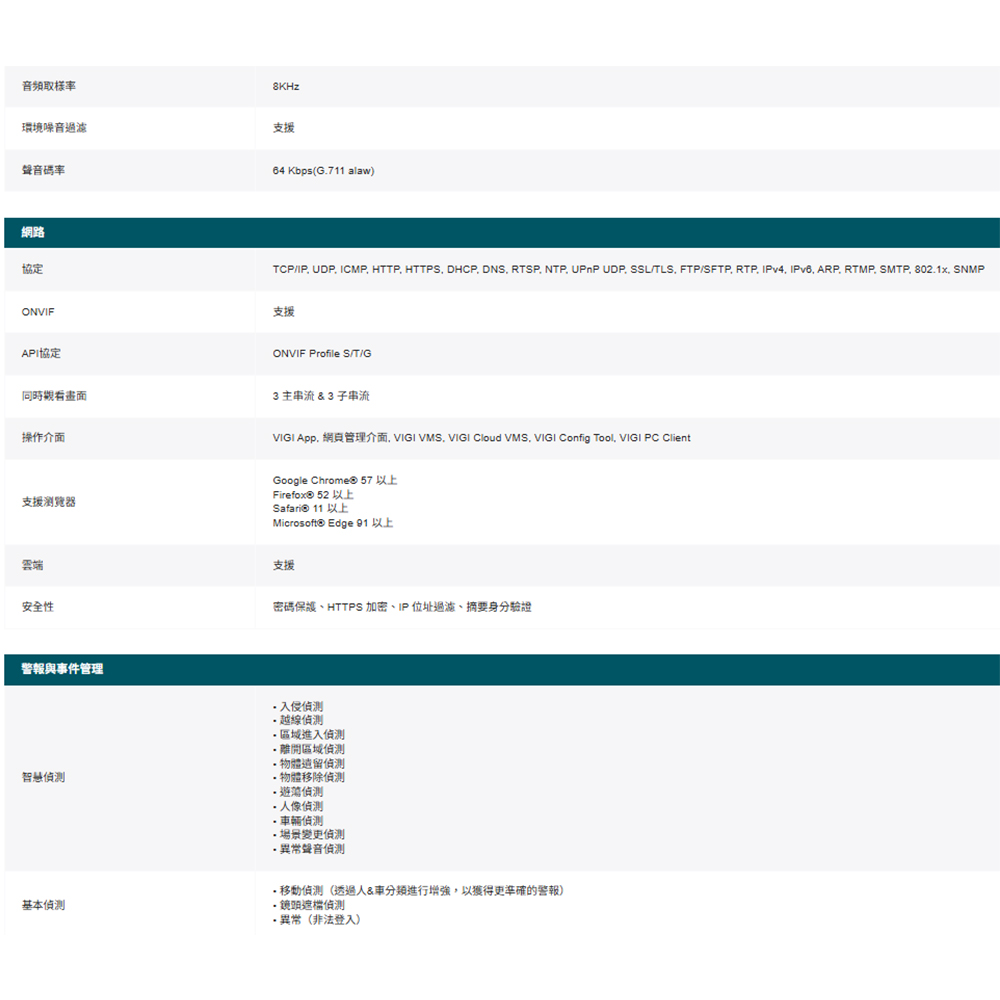
Task: Click the Microsoft Edge 91 以上 line
Action: pos(333,523)
